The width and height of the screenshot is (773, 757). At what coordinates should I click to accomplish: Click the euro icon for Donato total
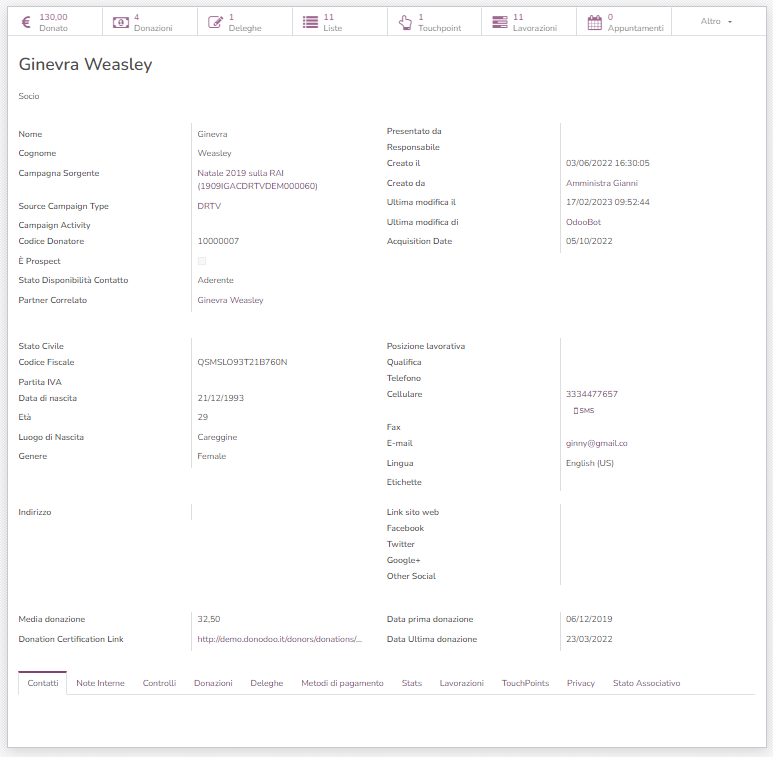(x=26, y=22)
